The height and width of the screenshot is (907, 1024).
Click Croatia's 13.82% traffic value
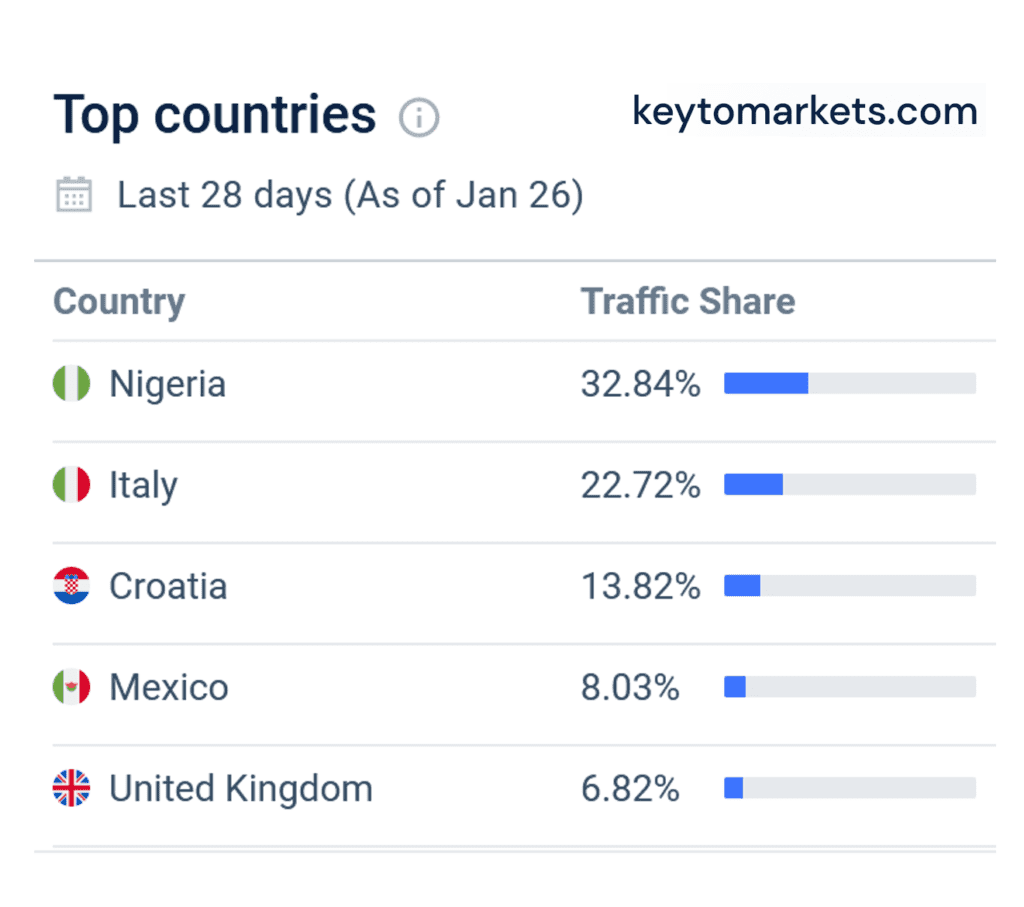click(x=640, y=586)
